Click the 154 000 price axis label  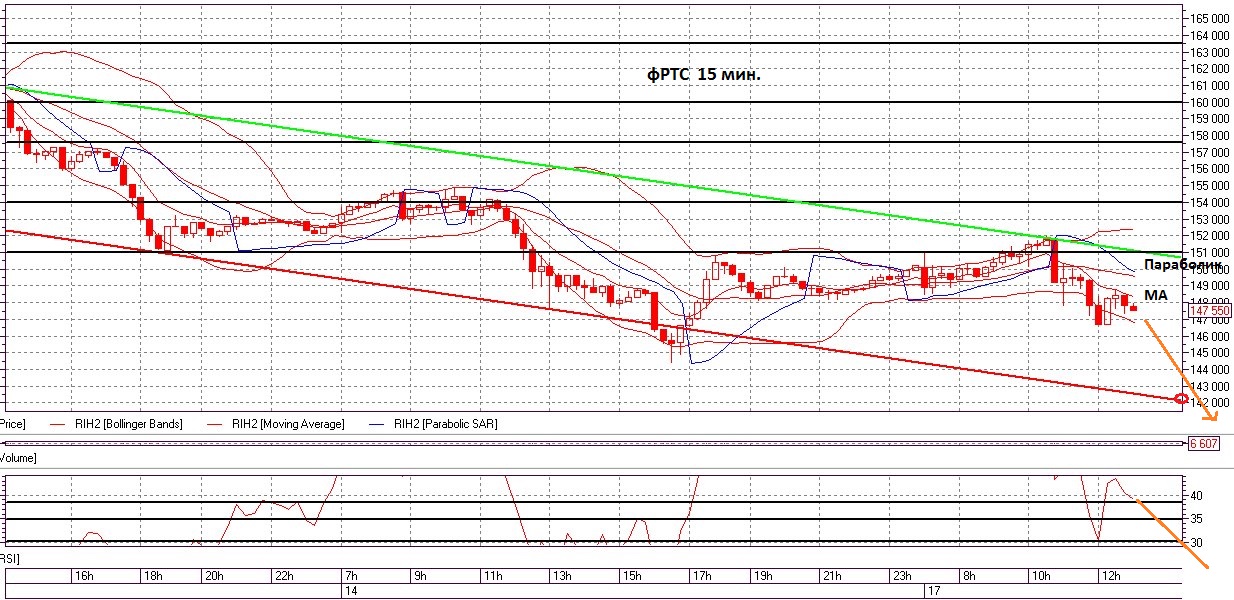1209,202
